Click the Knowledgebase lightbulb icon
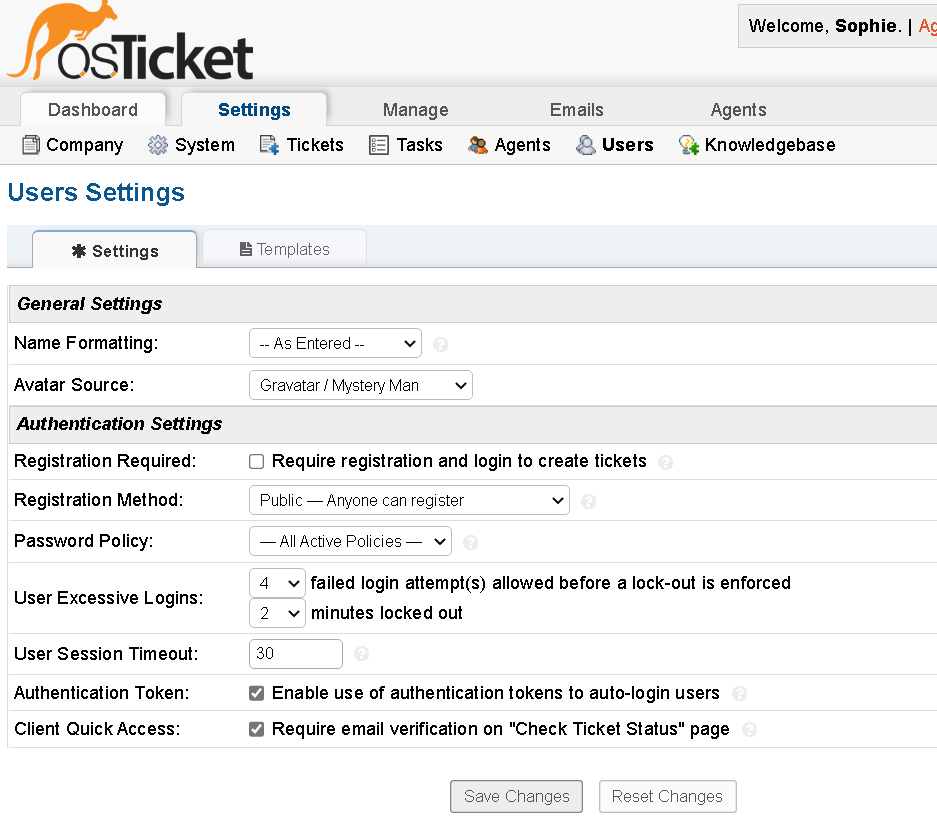Image resolution: width=937 pixels, height=829 pixels. click(688, 145)
